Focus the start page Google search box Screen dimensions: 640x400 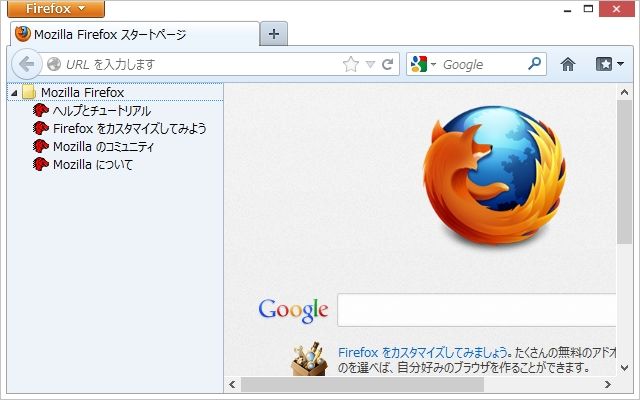tap(476, 310)
